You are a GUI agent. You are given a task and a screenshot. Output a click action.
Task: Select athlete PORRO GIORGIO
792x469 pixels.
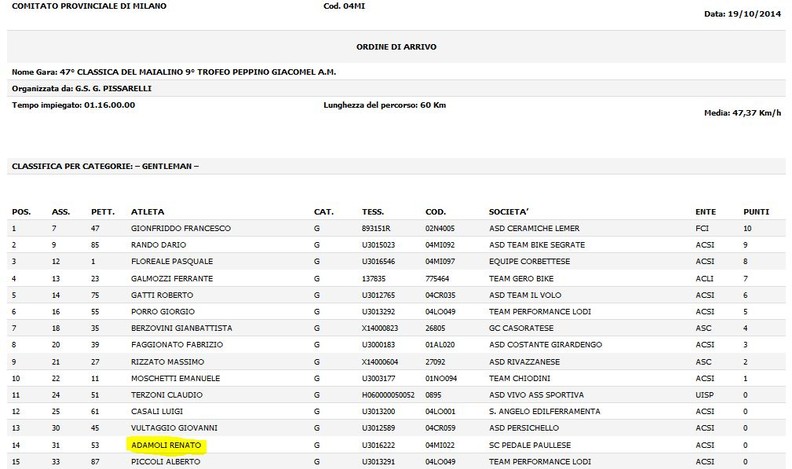point(163,312)
